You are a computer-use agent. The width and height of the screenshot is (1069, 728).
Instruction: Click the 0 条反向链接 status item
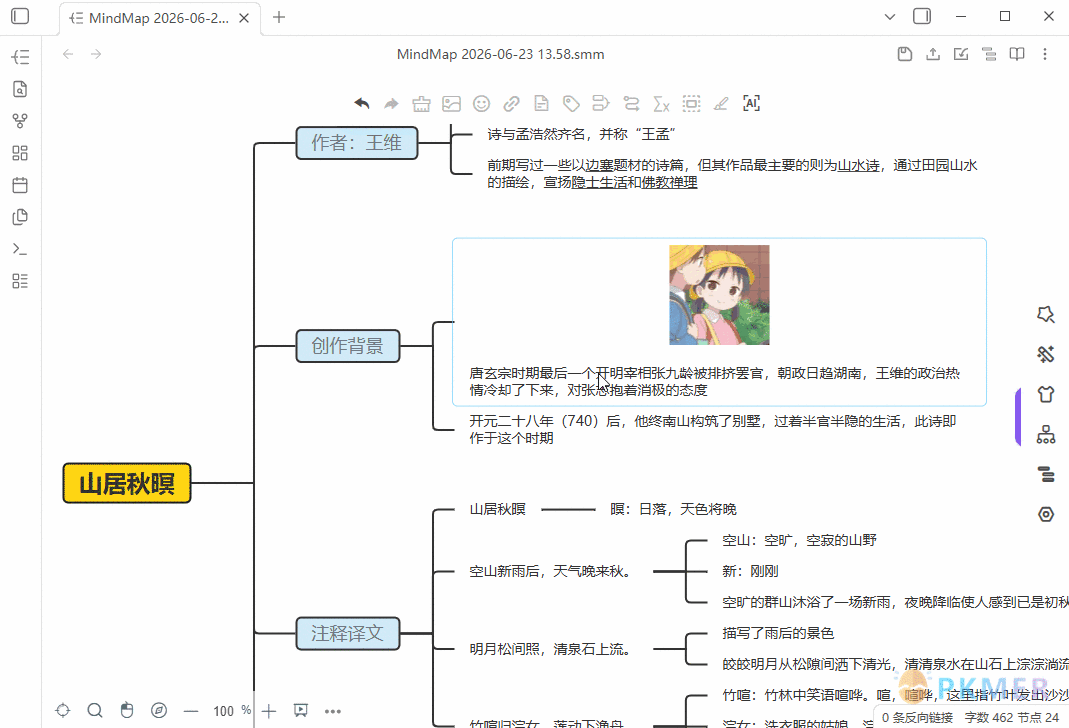(917, 717)
